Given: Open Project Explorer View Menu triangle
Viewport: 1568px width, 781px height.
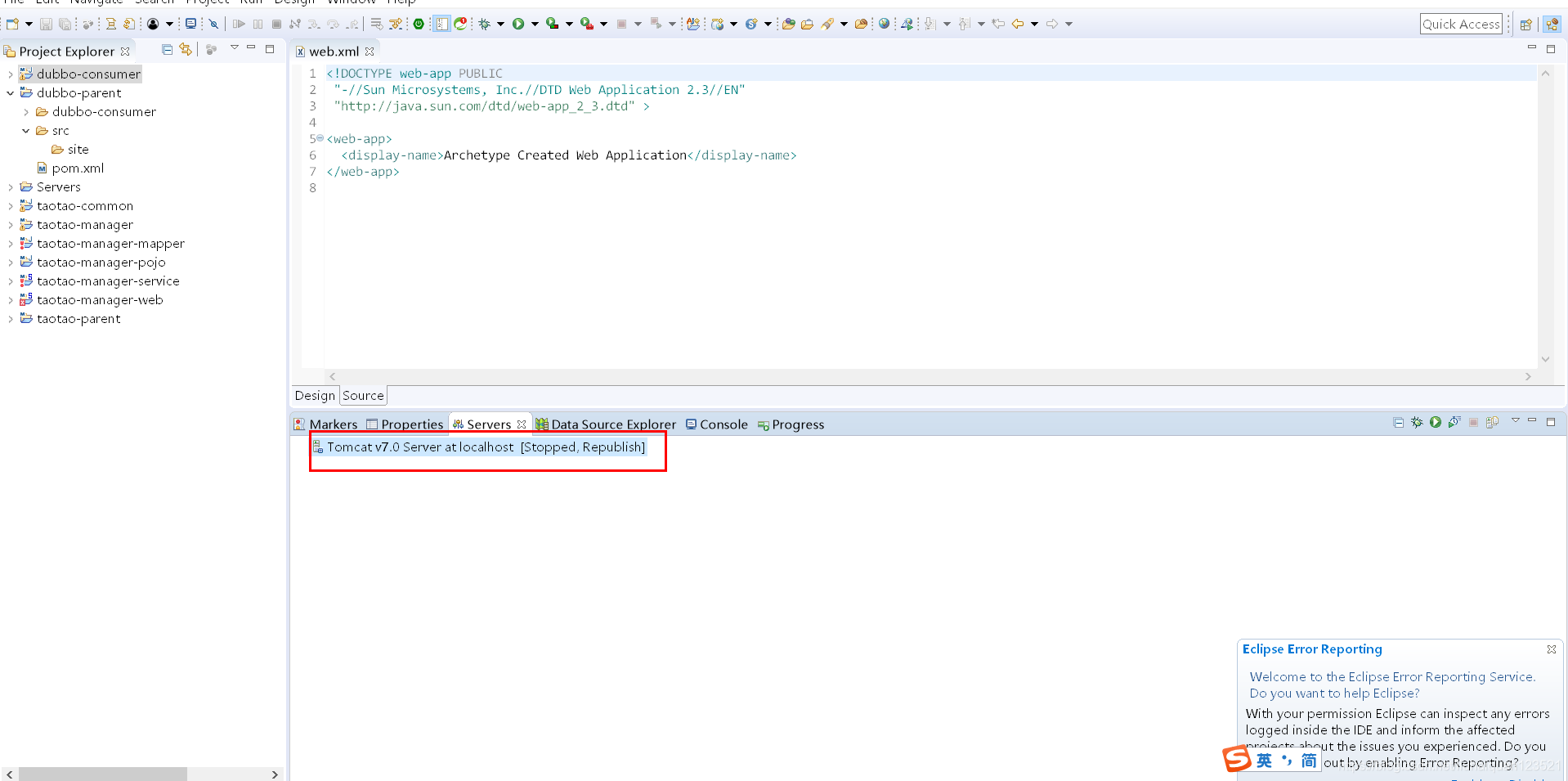Looking at the screenshot, I should (x=235, y=47).
